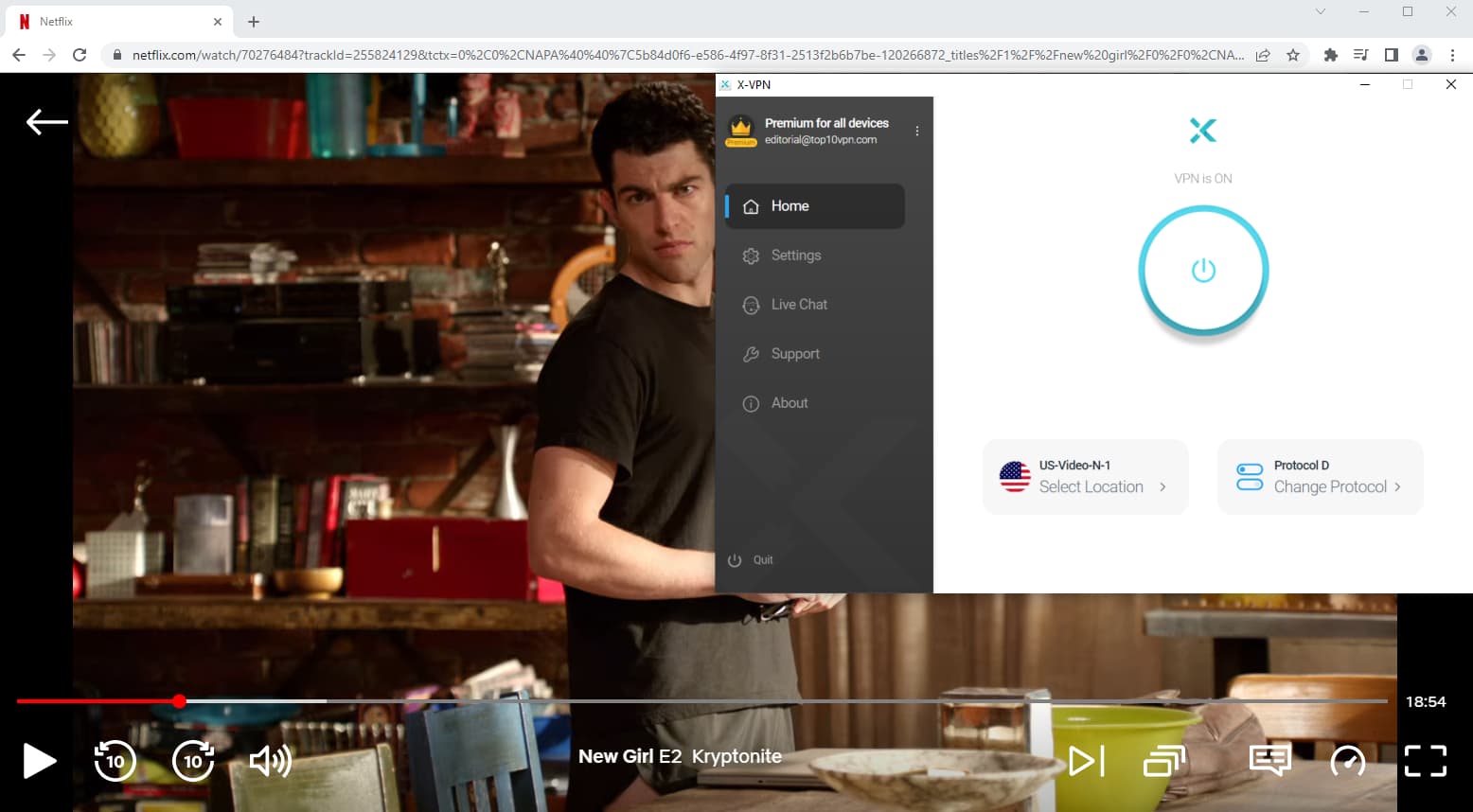Click the red playback scrubber handle

[179, 701]
